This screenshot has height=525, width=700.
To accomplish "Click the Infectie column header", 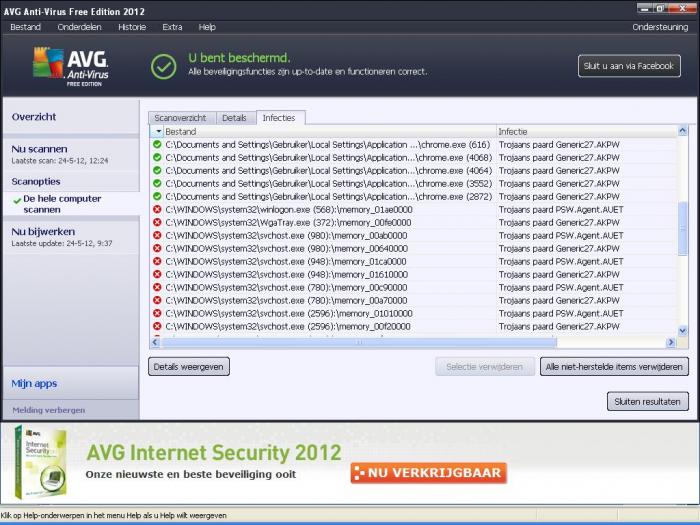I will tap(587, 131).
